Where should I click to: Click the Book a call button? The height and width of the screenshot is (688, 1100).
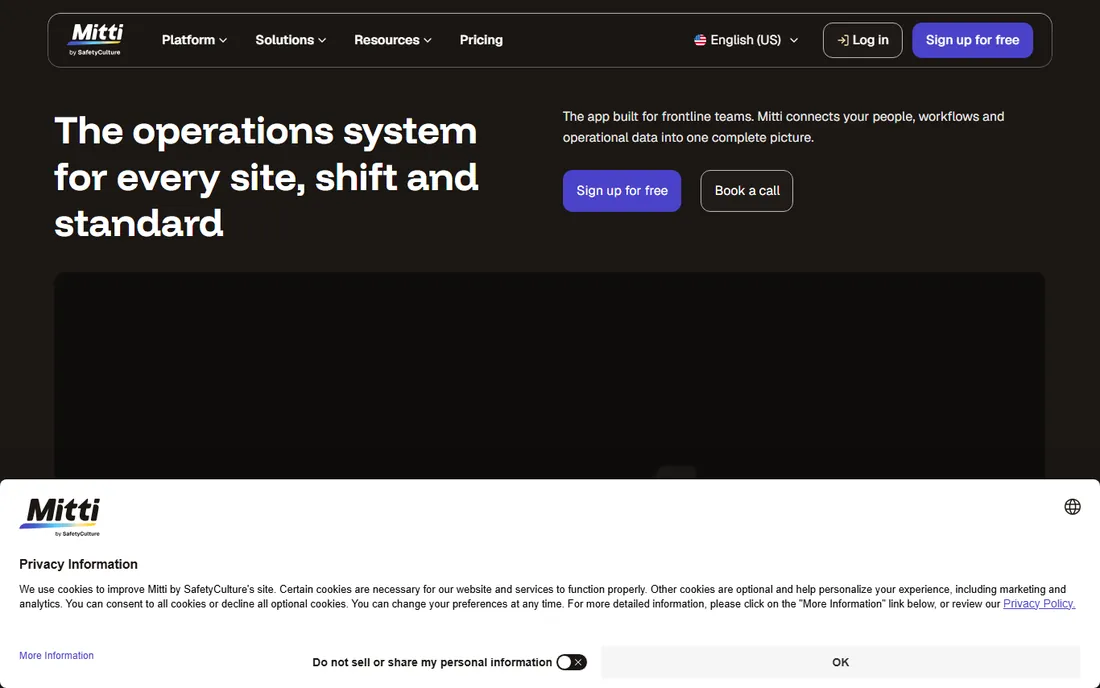746,191
